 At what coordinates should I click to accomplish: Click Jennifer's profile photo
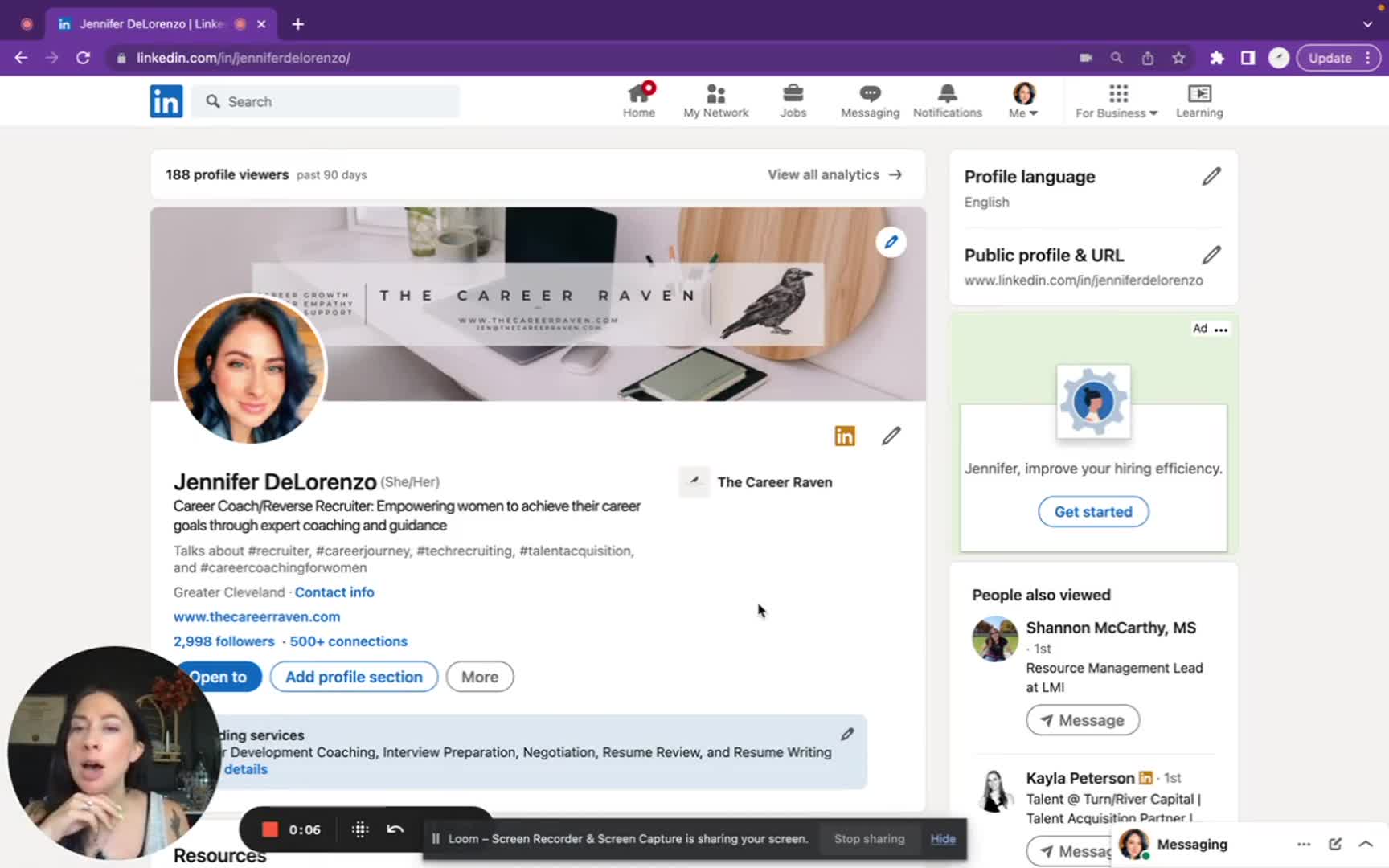[x=251, y=369]
